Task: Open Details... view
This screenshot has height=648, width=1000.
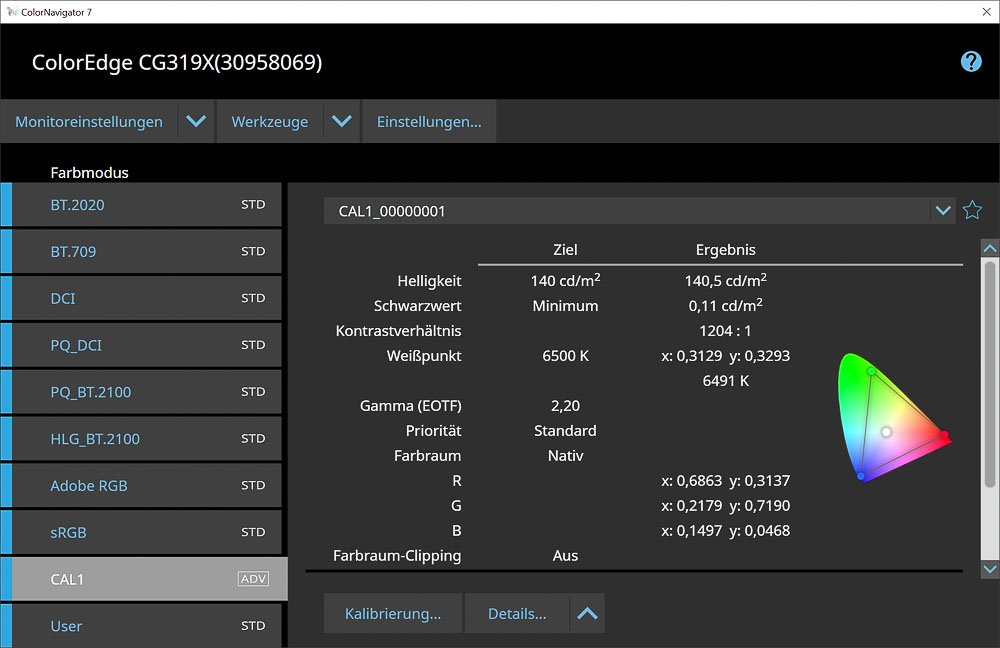Action: point(517,614)
